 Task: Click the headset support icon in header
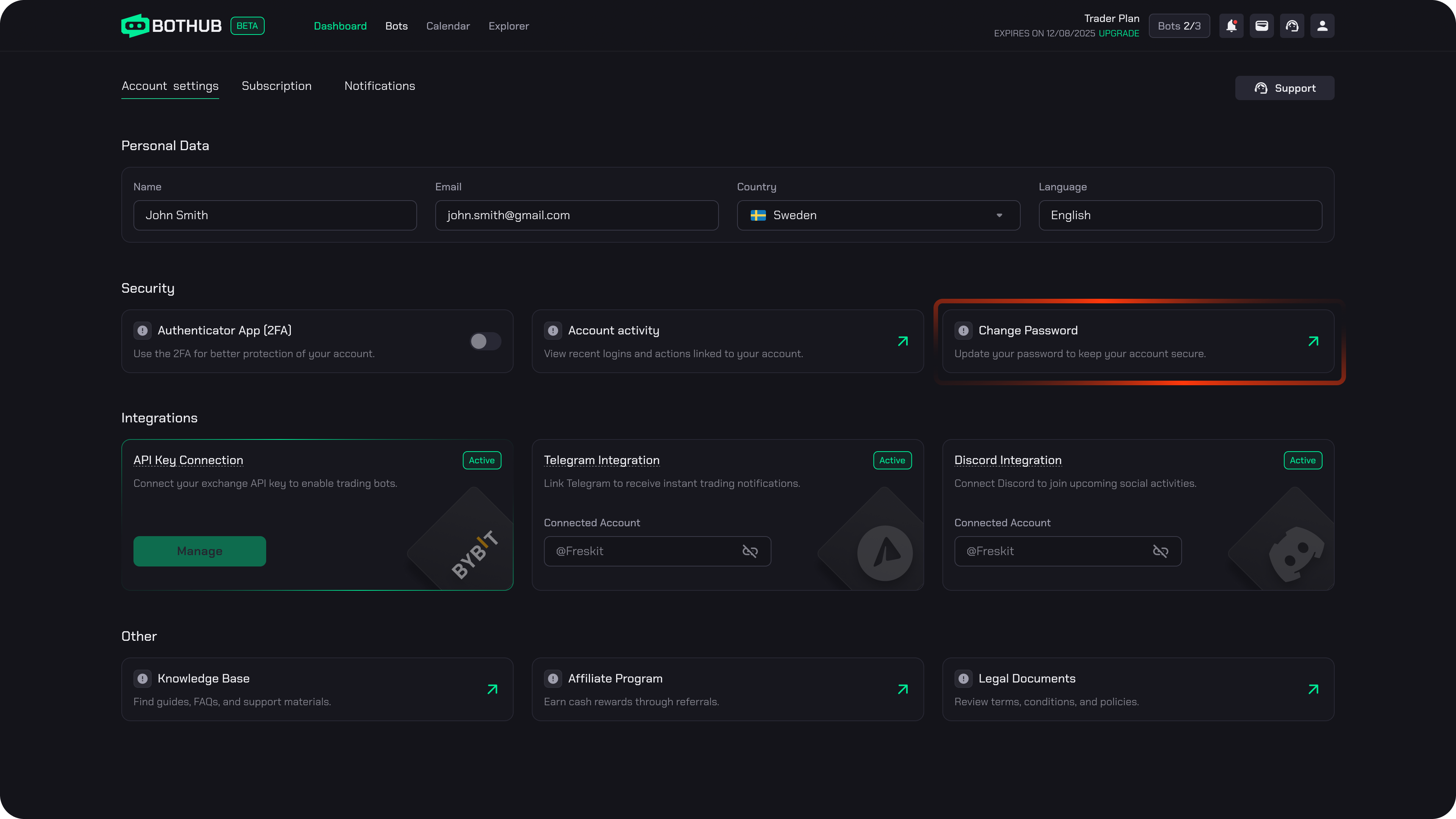[1292, 26]
